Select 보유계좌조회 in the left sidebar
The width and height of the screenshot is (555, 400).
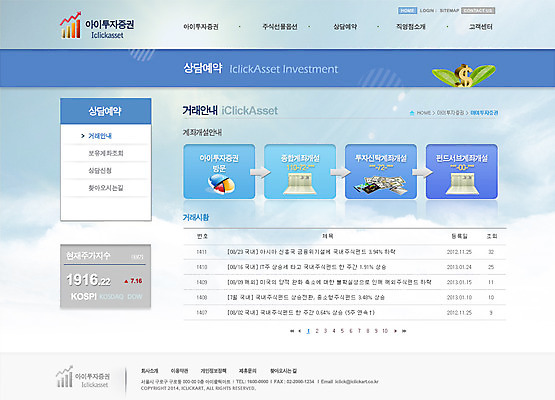[x=105, y=153]
